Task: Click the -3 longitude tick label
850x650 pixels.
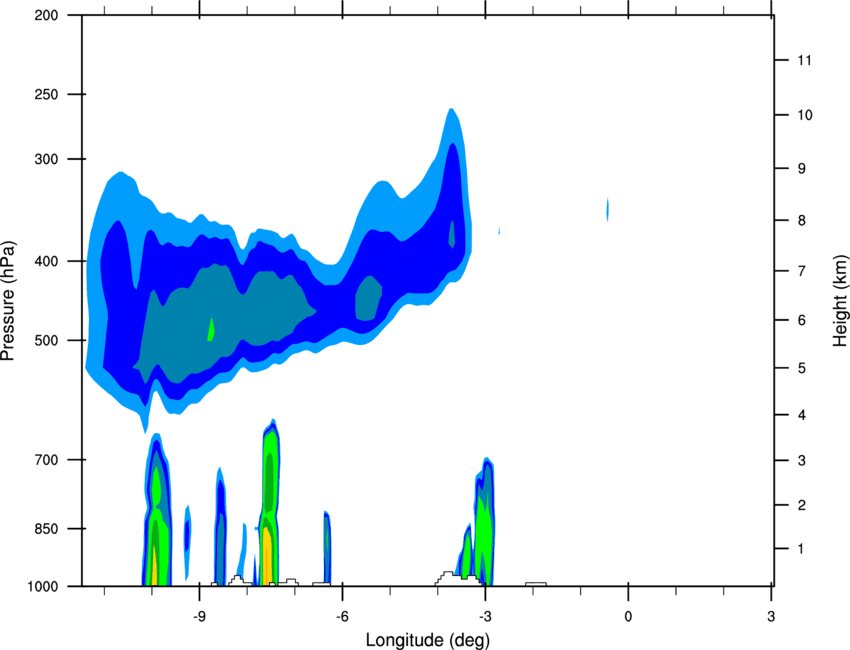Action: (x=485, y=617)
